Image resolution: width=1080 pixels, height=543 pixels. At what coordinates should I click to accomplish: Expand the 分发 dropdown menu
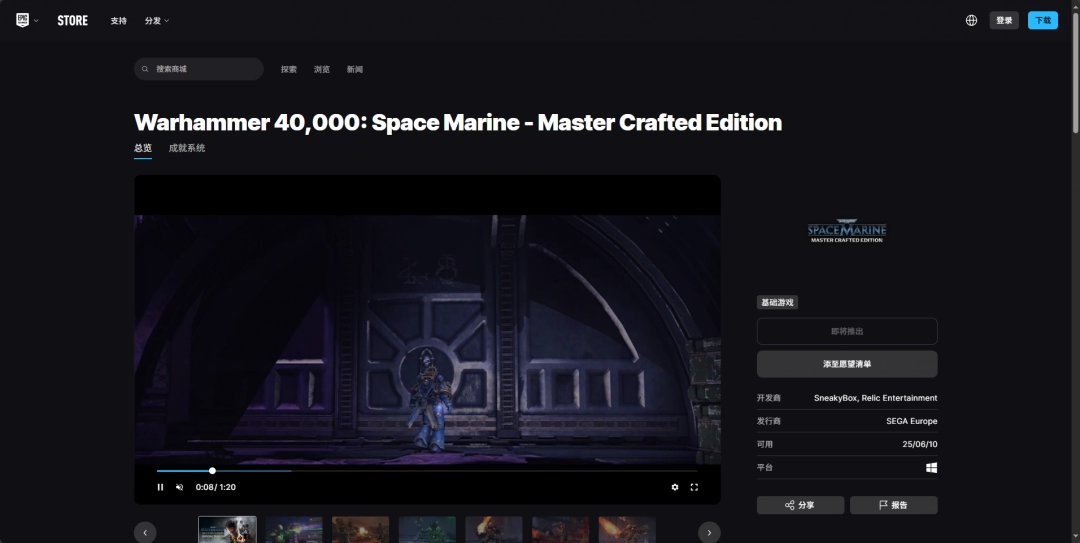click(x=157, y=21)
